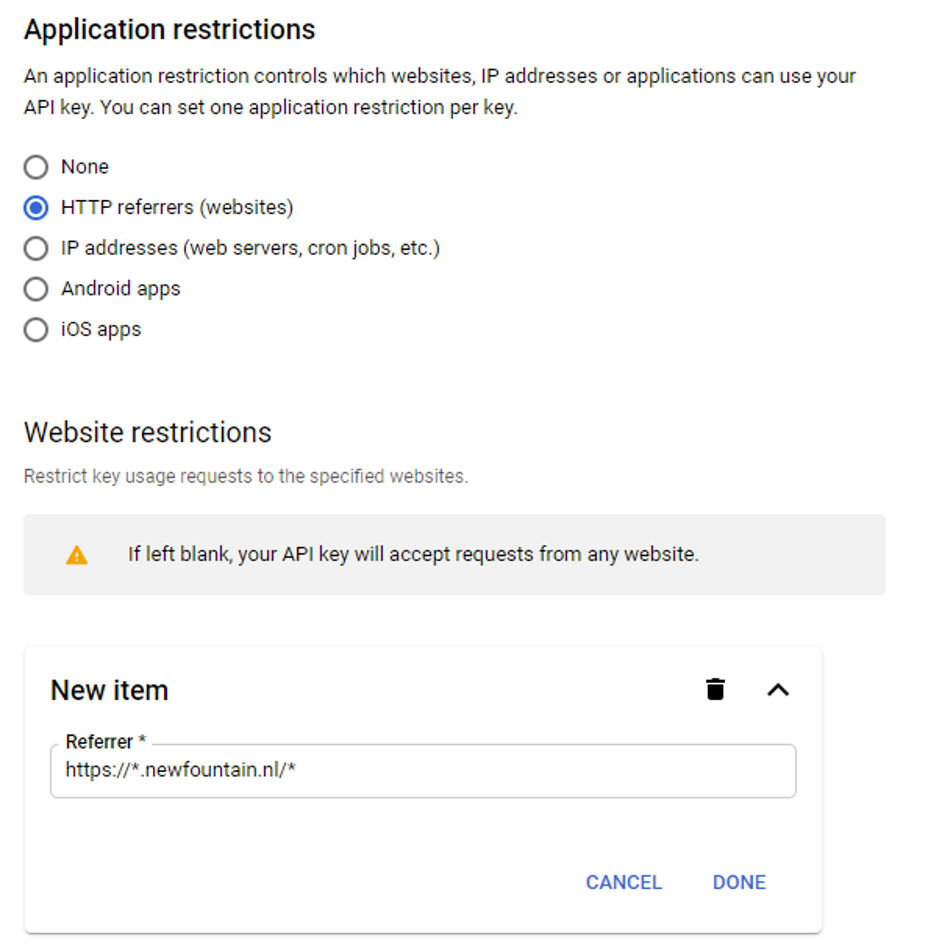Confirm the referrer with DONE

pos(739,882)
